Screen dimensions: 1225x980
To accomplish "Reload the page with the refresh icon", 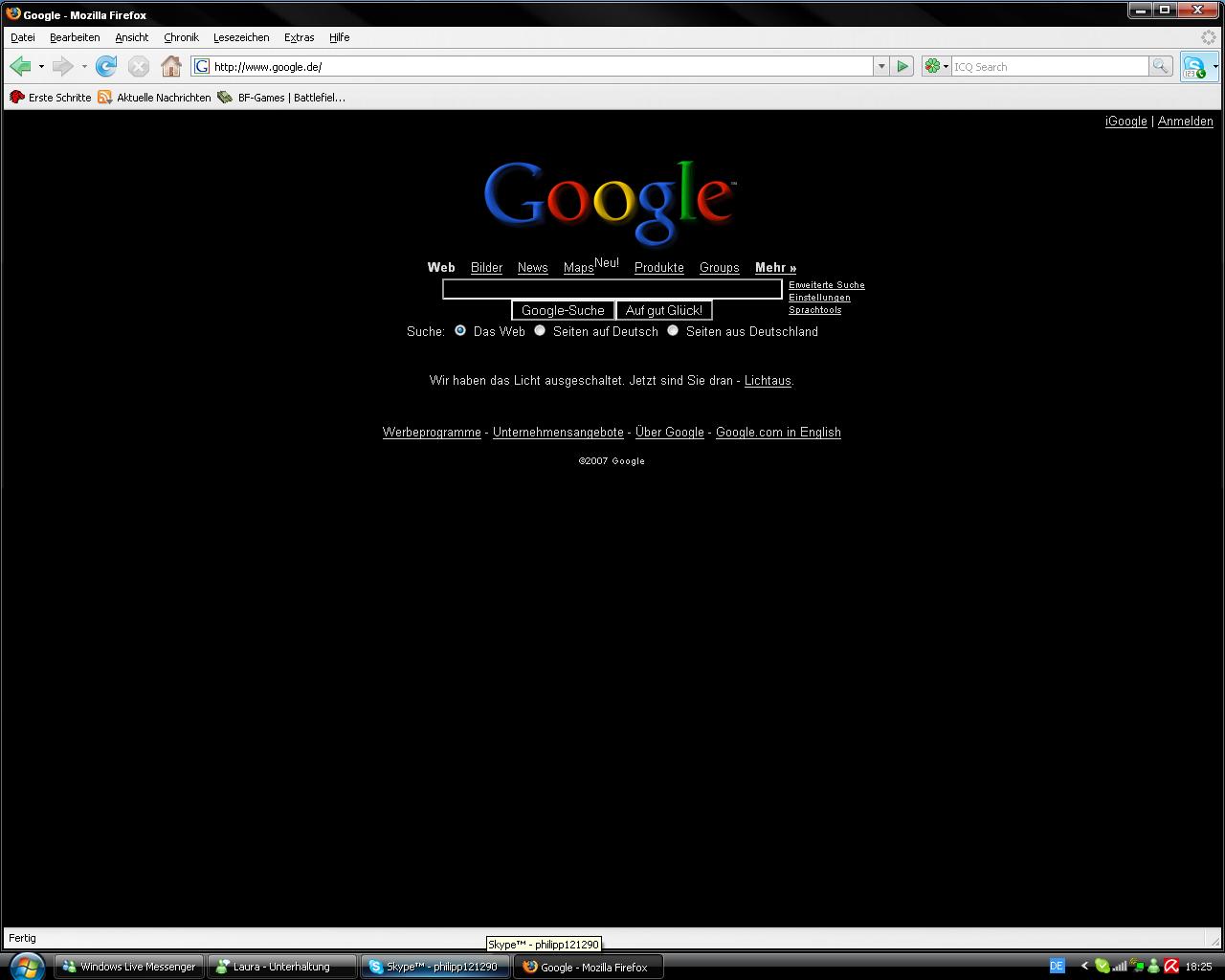I will [106, 66].
